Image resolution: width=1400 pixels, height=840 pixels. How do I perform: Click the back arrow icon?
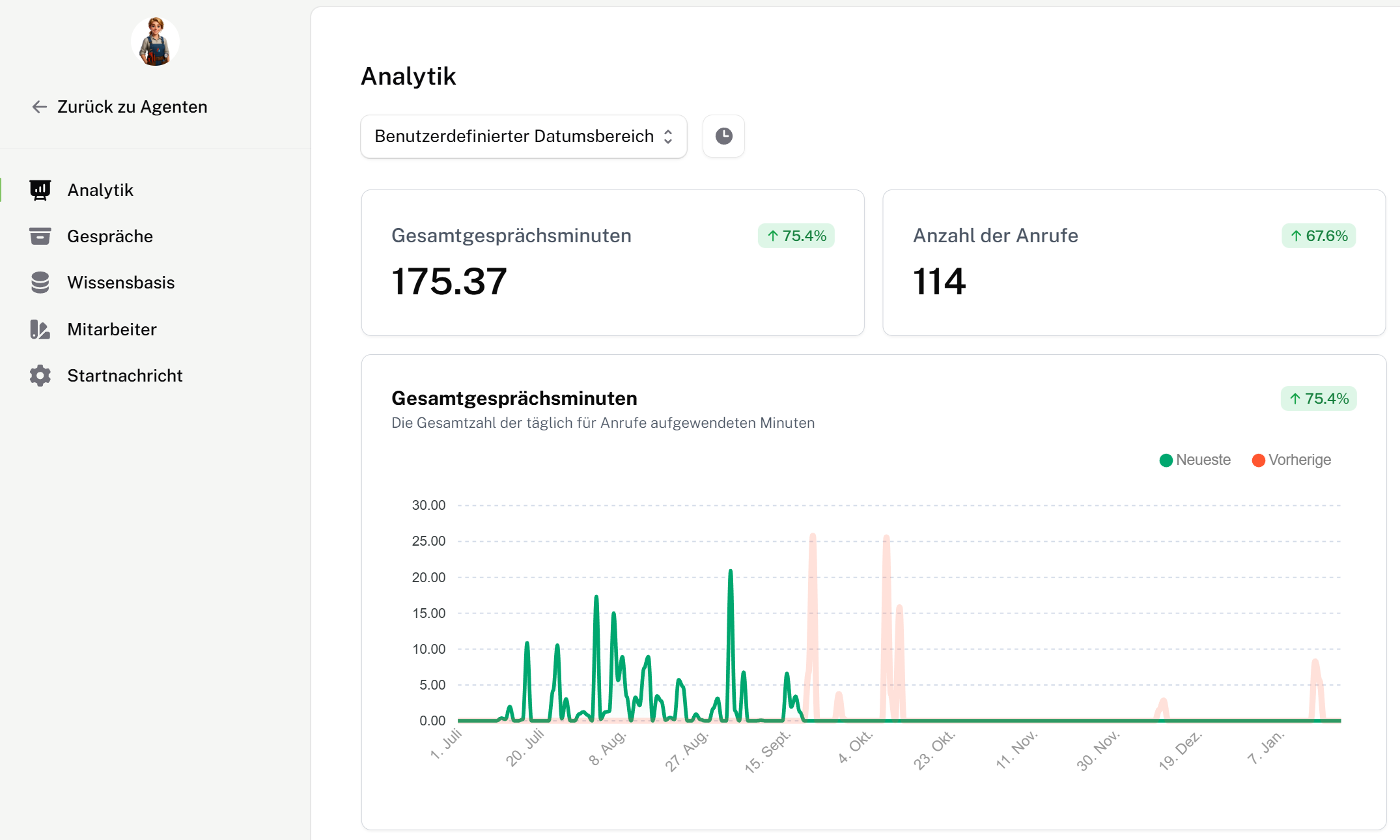[40, 107]
